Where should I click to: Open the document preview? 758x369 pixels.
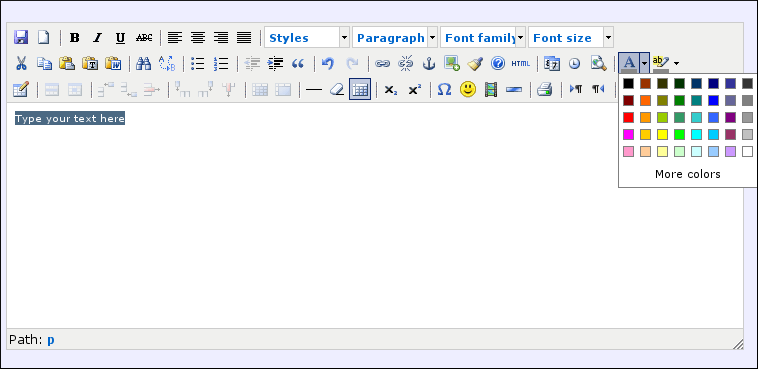598,63
